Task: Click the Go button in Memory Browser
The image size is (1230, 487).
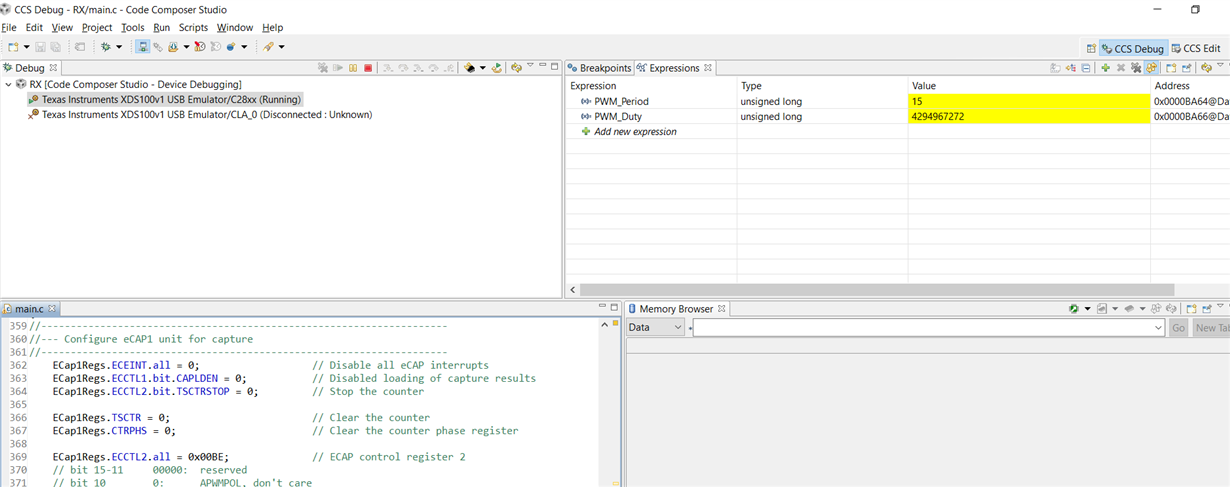Action: click(1178, 328)
